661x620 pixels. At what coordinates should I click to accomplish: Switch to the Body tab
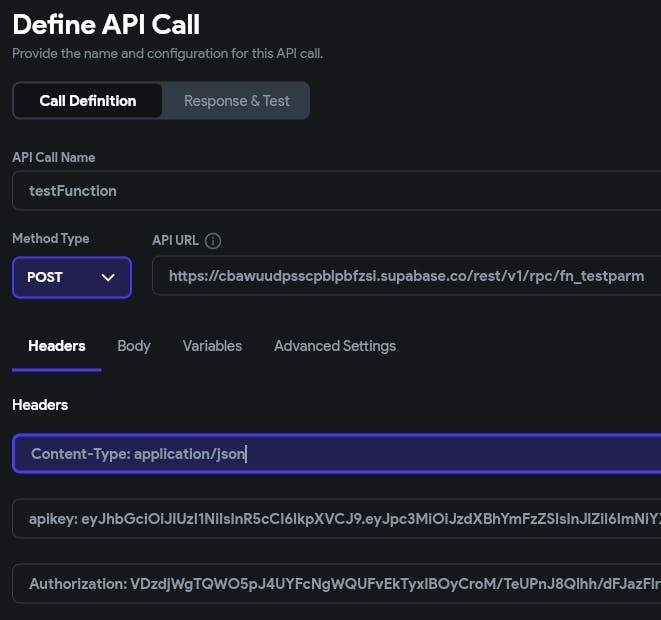point(134,346)
